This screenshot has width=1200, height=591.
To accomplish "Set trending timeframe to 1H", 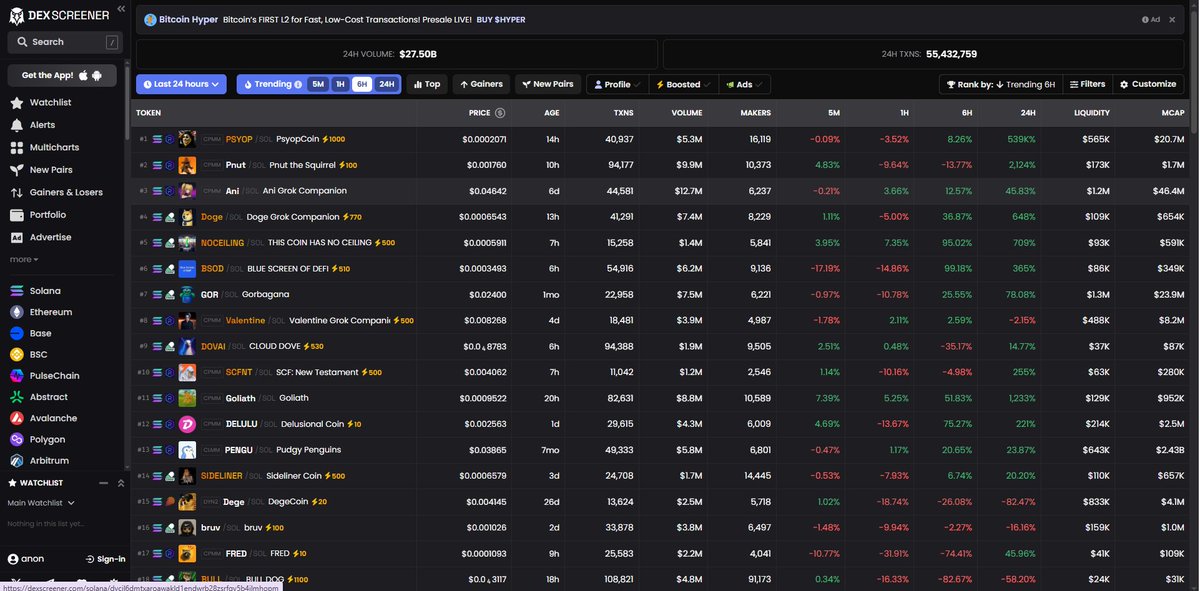I will click(x=340, y=85).
